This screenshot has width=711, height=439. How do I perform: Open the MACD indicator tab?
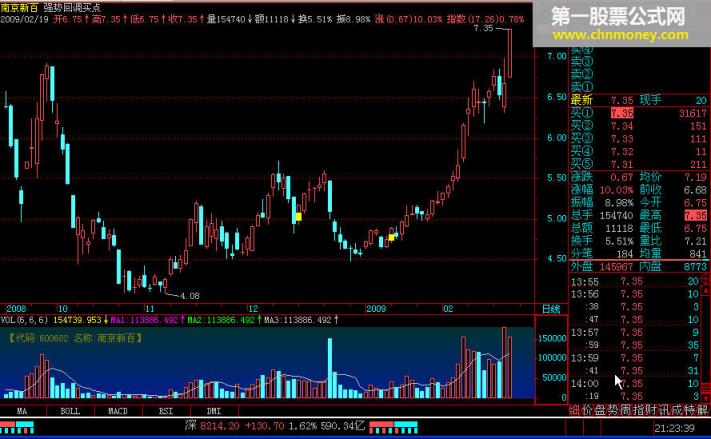click(118, 411)
